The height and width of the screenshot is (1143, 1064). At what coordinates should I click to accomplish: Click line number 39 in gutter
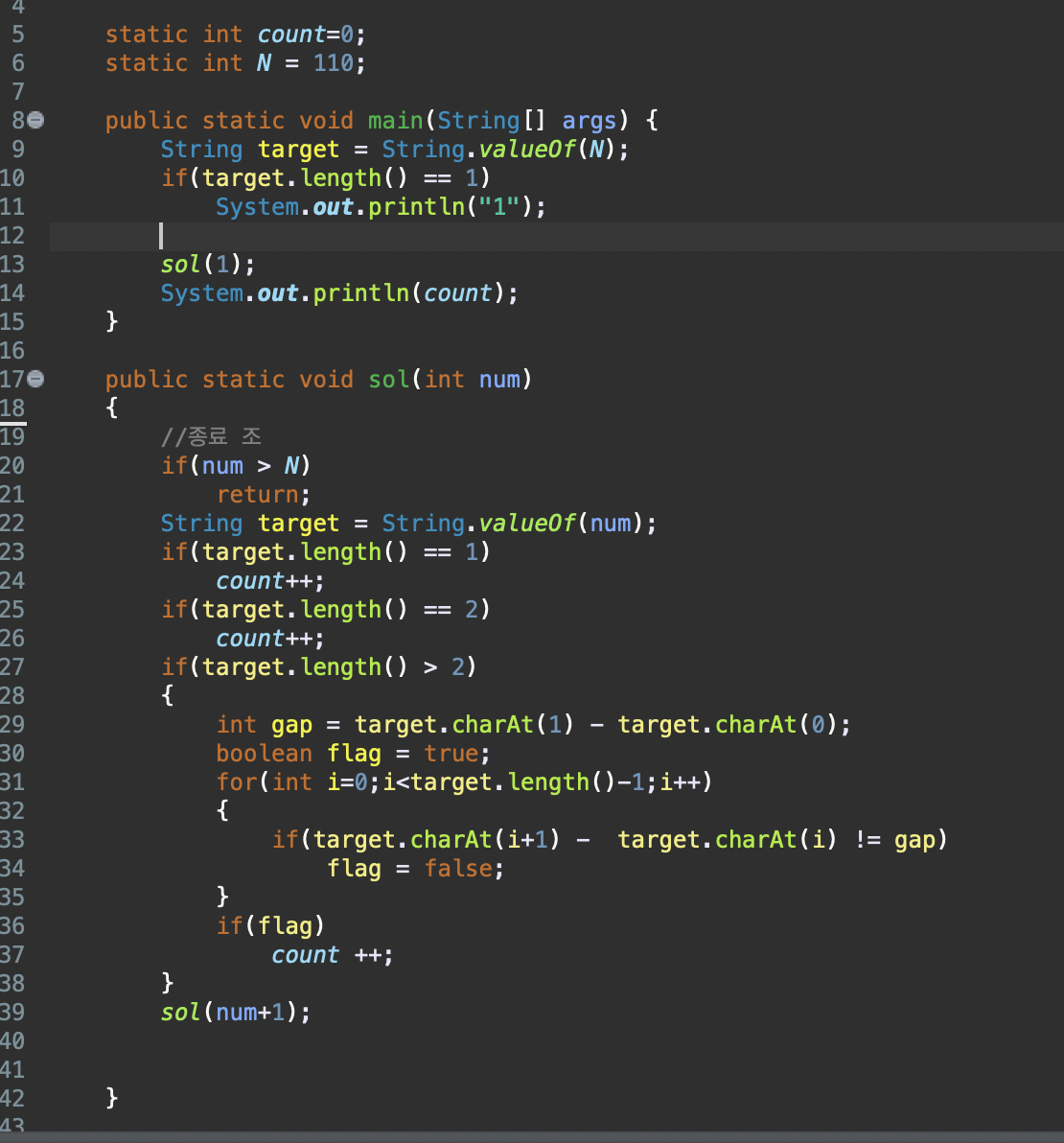click(12, 1013)
